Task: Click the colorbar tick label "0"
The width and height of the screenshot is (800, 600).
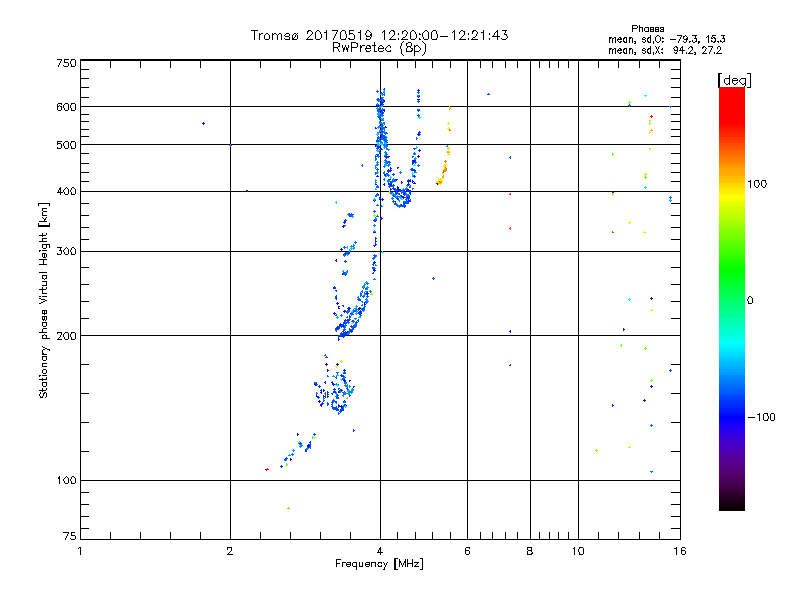Action: (x=749, y=301)
